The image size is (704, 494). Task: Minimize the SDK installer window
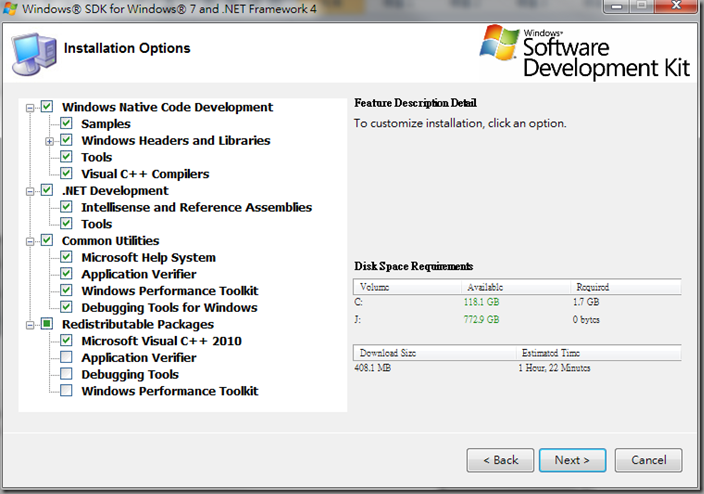click(x=616, y=6)
